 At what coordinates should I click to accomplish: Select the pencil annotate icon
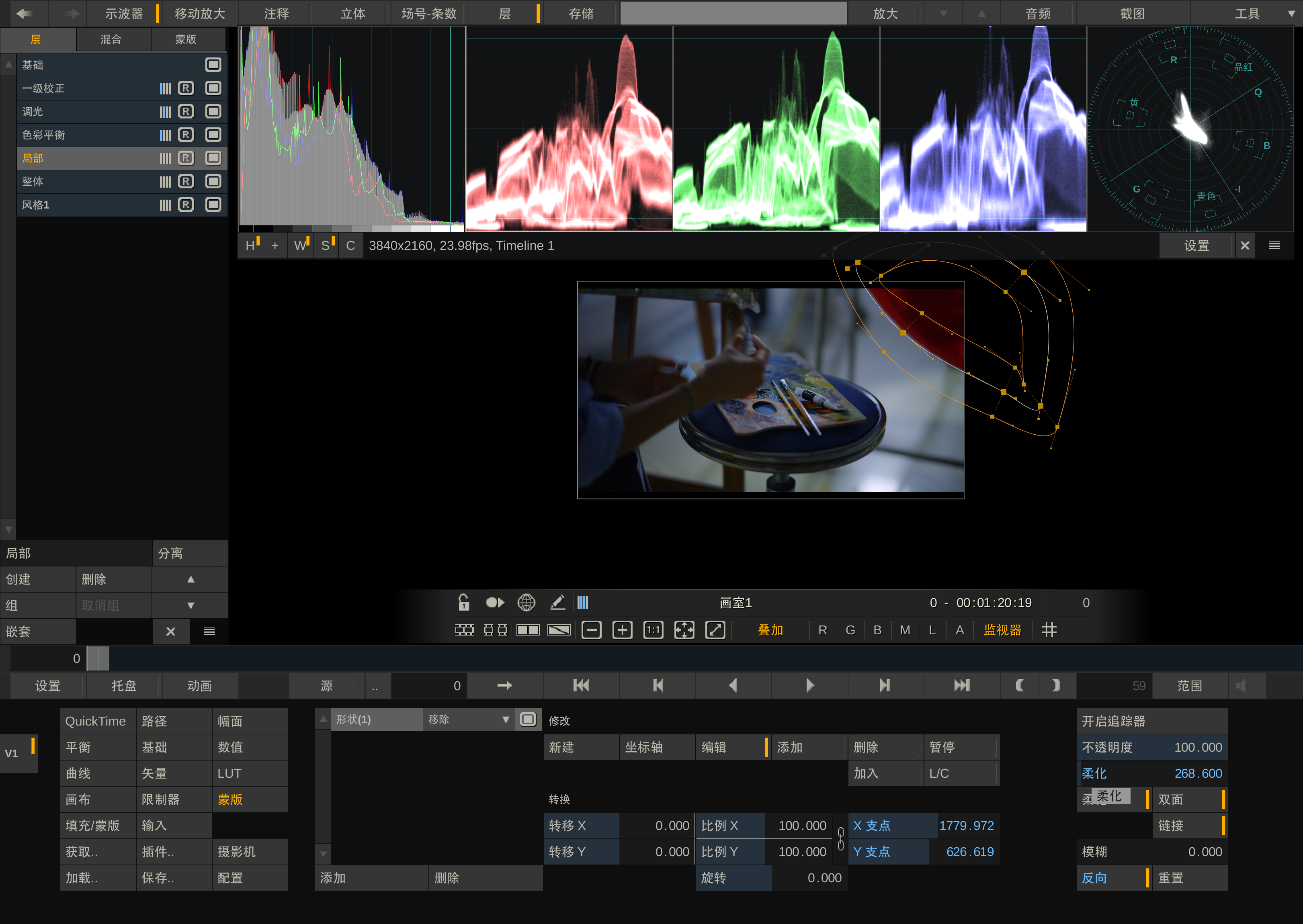point(557,602)
